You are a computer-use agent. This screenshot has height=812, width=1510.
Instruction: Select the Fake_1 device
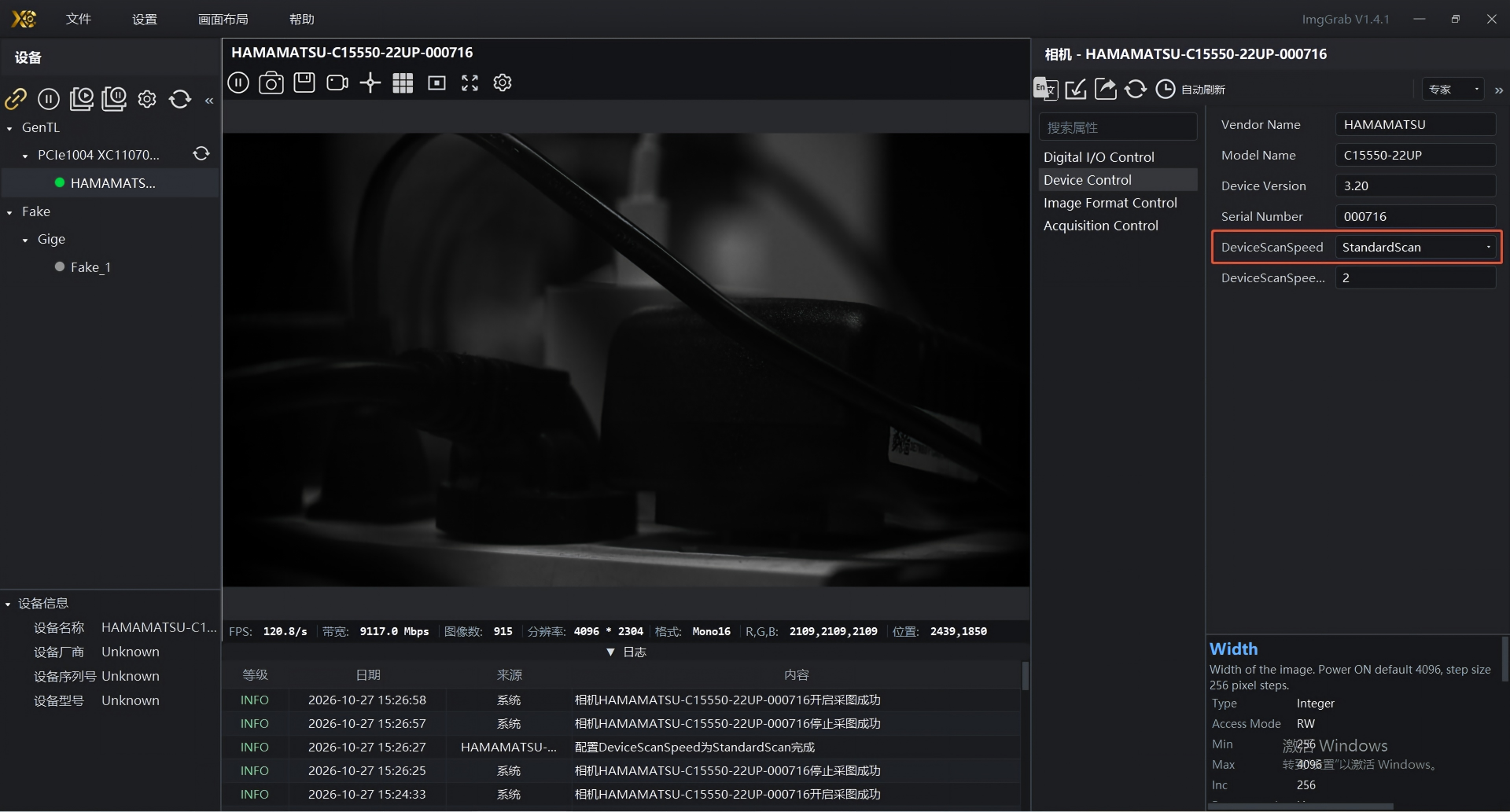coord(90,267)
